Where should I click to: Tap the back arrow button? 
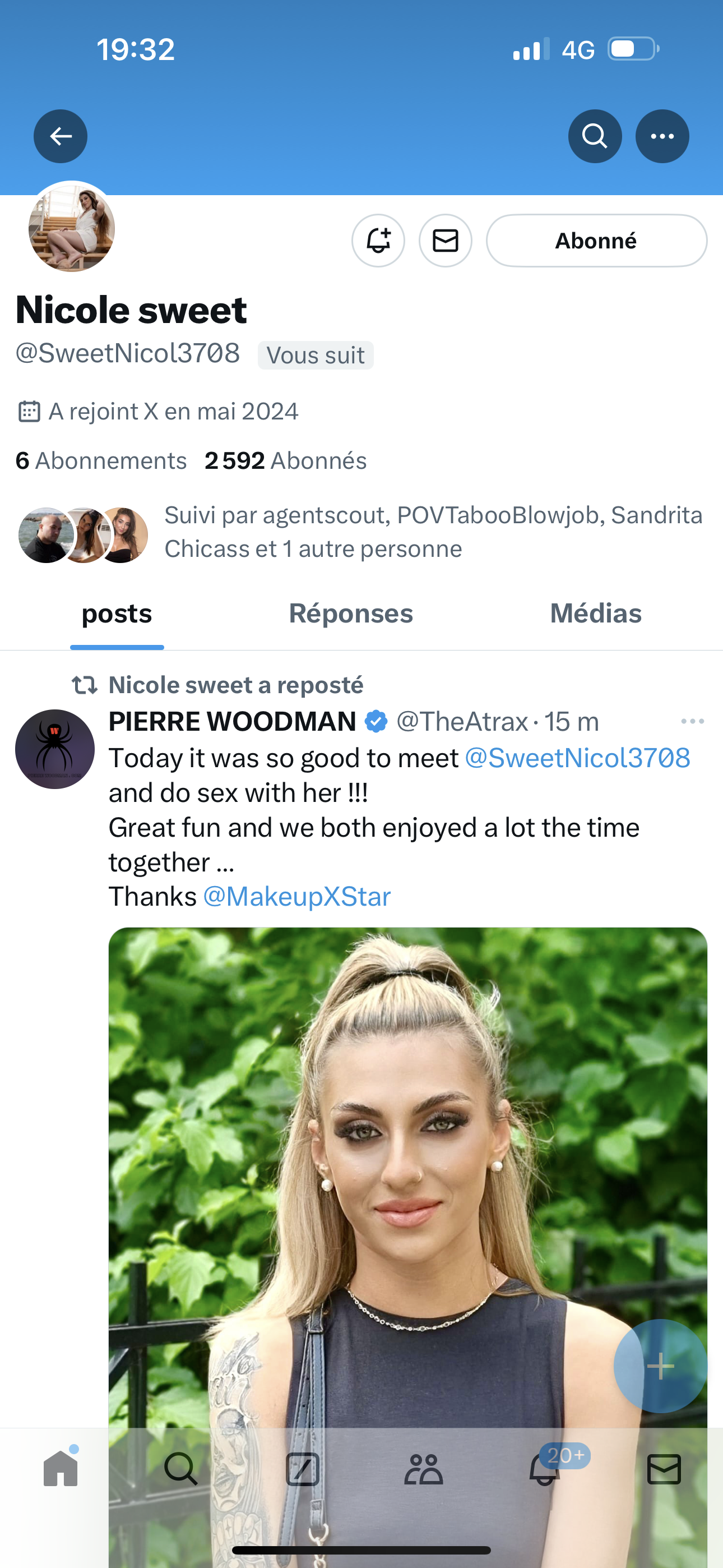pos(61,136)
